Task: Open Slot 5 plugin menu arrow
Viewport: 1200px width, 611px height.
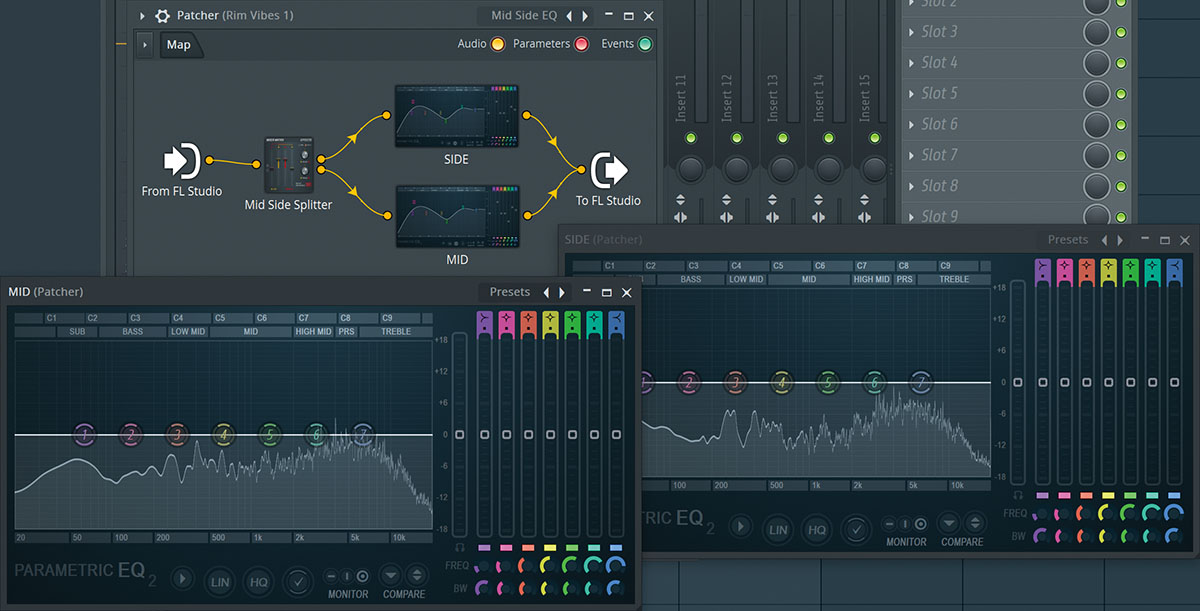Action: pos(911,94)
